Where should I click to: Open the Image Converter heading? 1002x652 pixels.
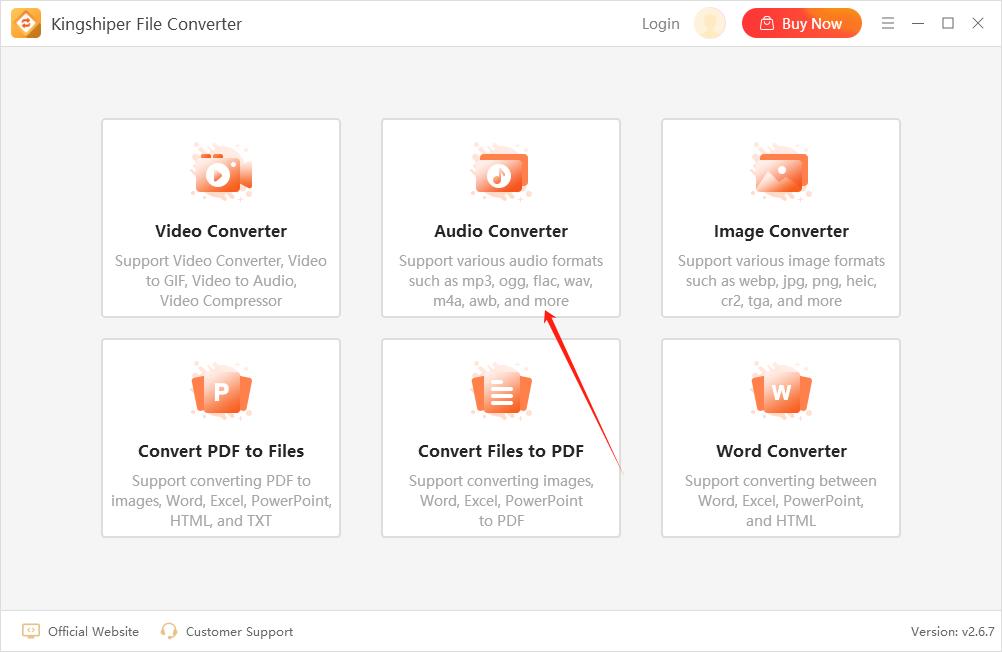pos(781,231)
